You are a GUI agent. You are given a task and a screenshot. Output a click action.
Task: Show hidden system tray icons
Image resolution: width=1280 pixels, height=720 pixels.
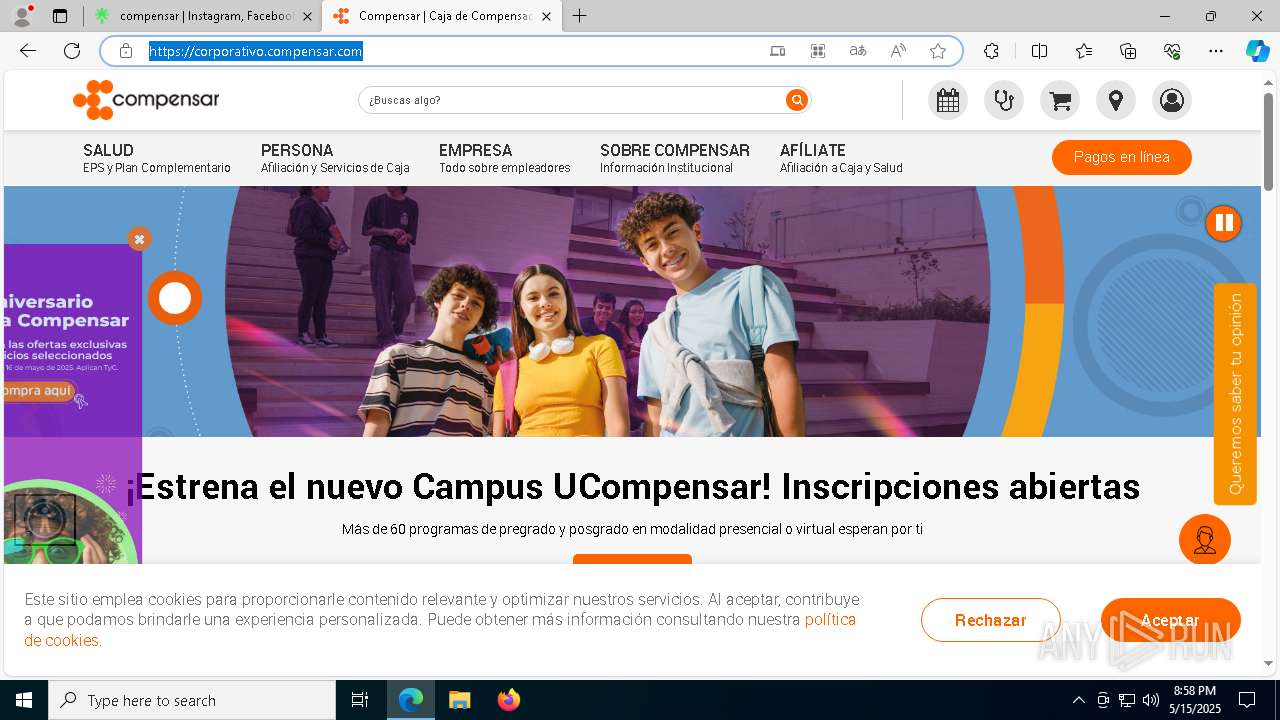pyautogui.click(x=1078, y=700)
